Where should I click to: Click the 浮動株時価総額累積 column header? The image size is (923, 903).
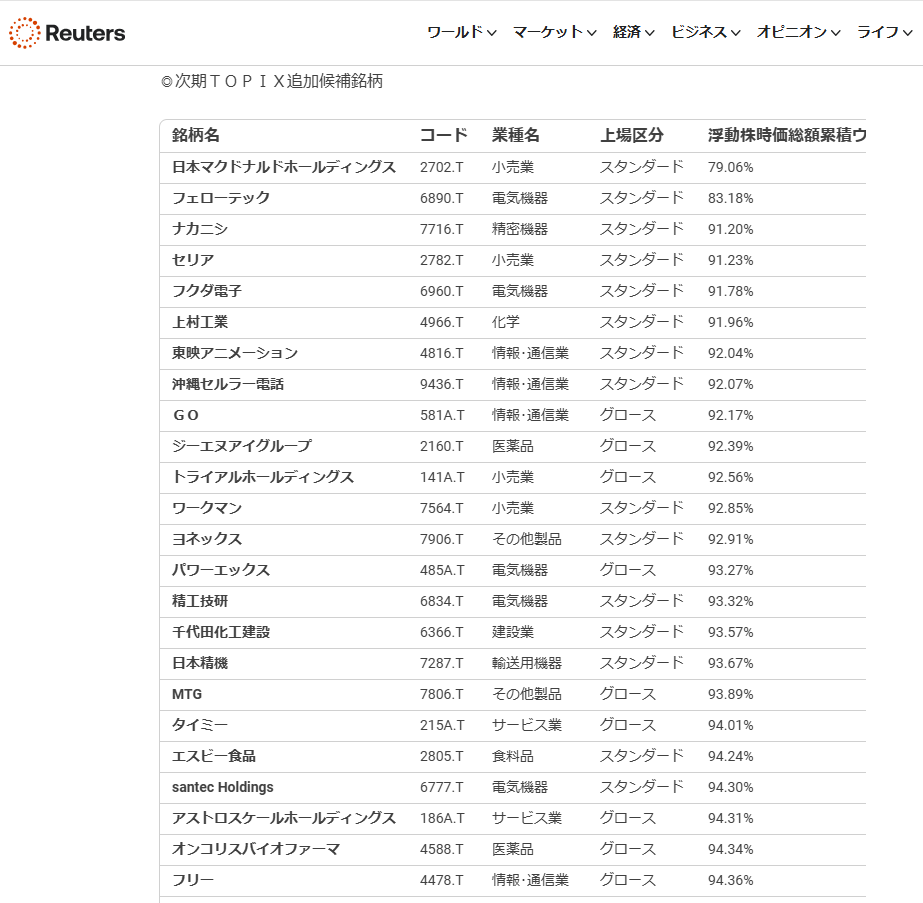tap(787, 135)
